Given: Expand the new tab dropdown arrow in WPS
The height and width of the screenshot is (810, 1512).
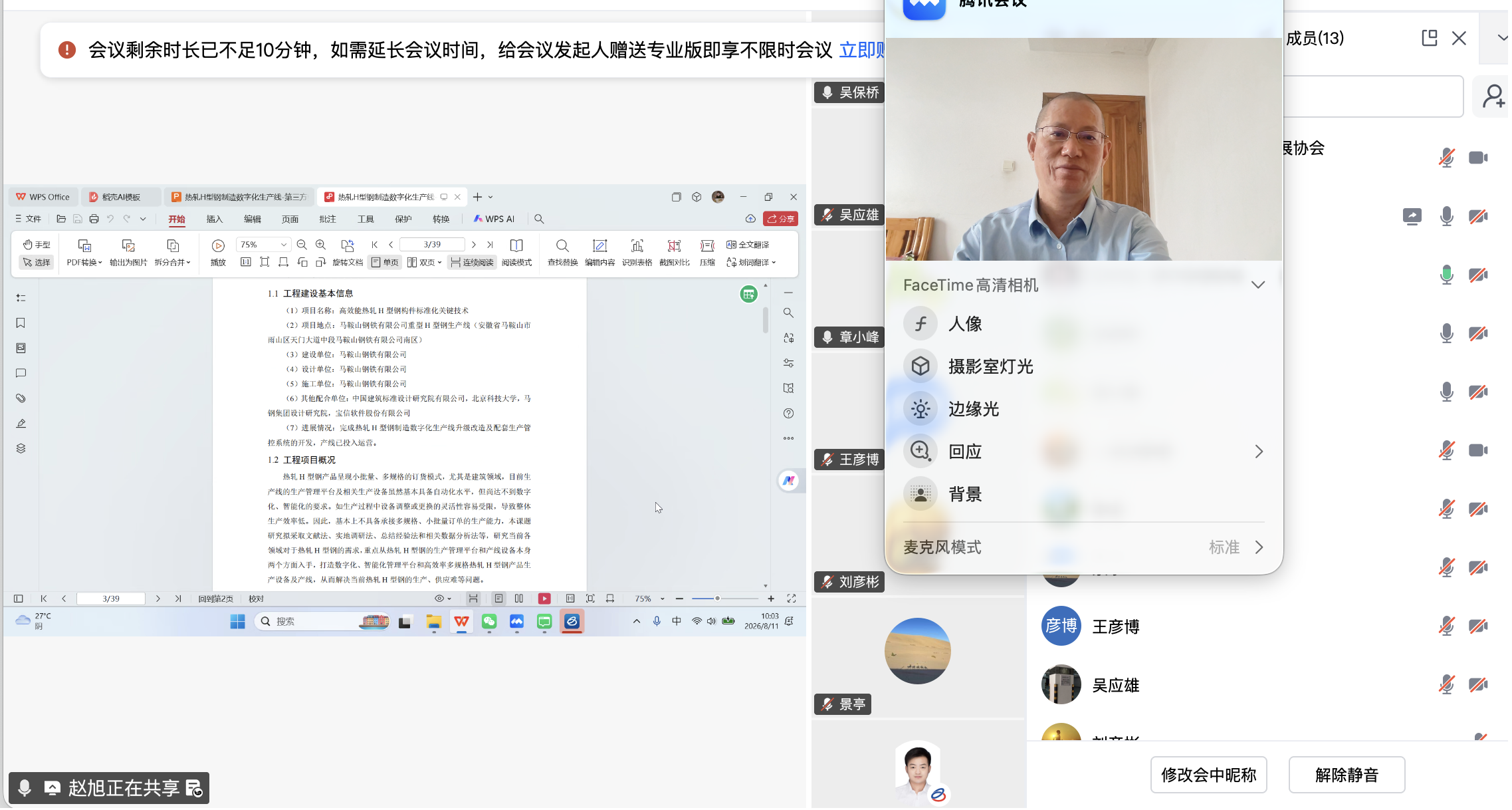Looking at the screenshot, I should click(x=490, y=197).
